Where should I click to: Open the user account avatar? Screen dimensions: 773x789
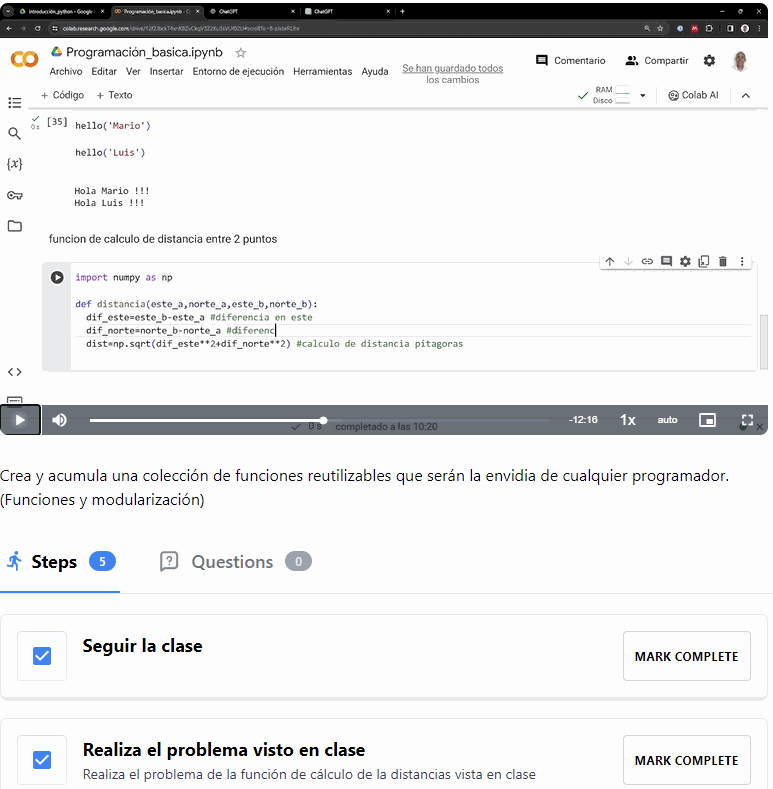coord(739,61)
